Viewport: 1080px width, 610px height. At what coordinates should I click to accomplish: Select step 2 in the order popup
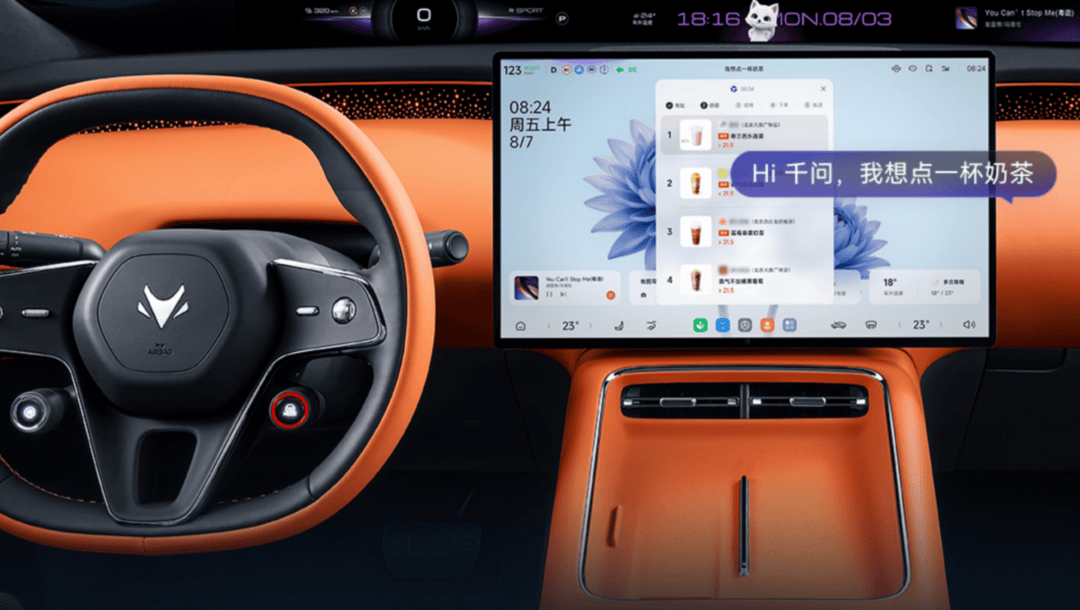[709, 105]
